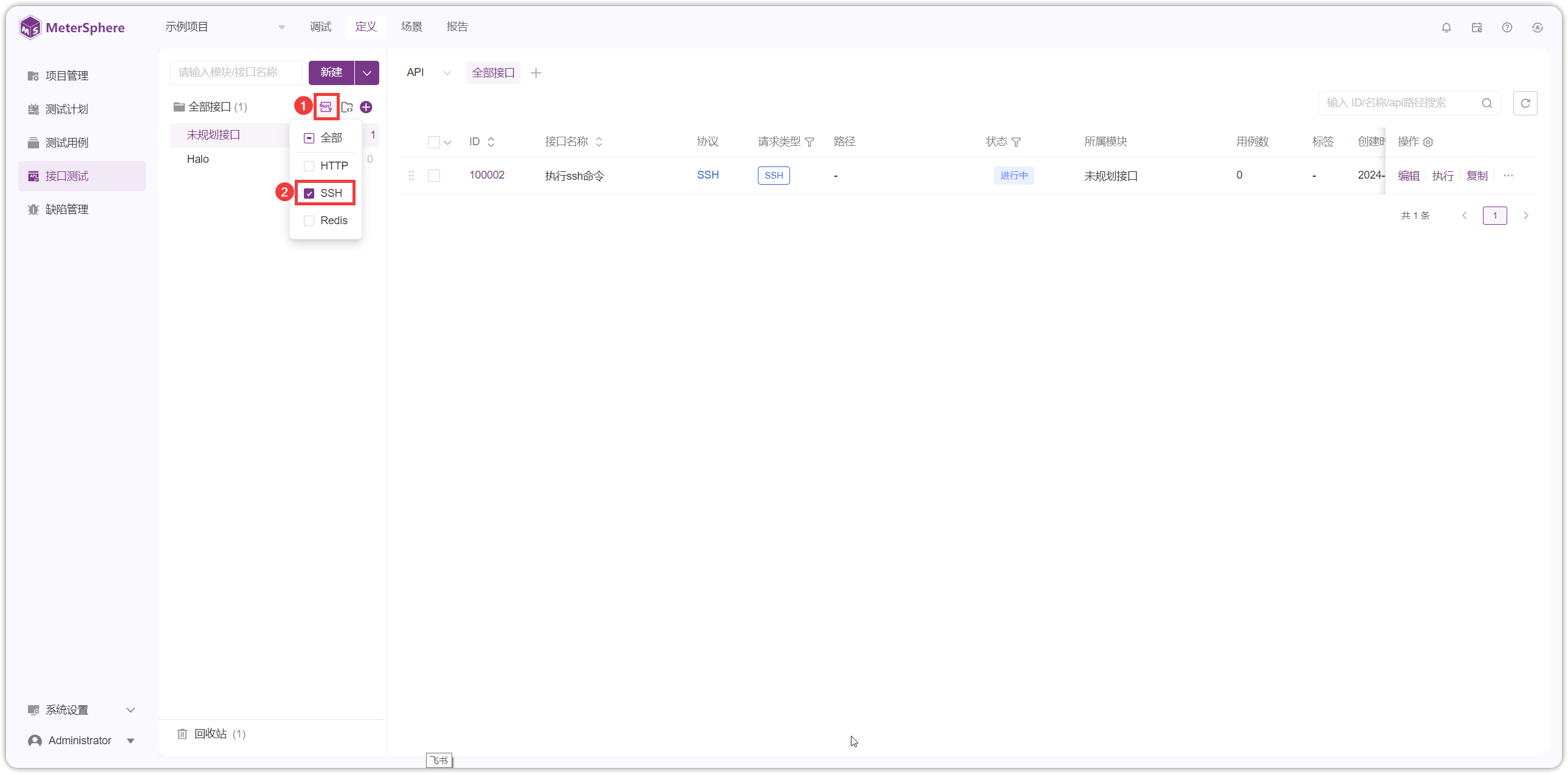
Task: Open API ID 100002 link
Action: point(487,174)
